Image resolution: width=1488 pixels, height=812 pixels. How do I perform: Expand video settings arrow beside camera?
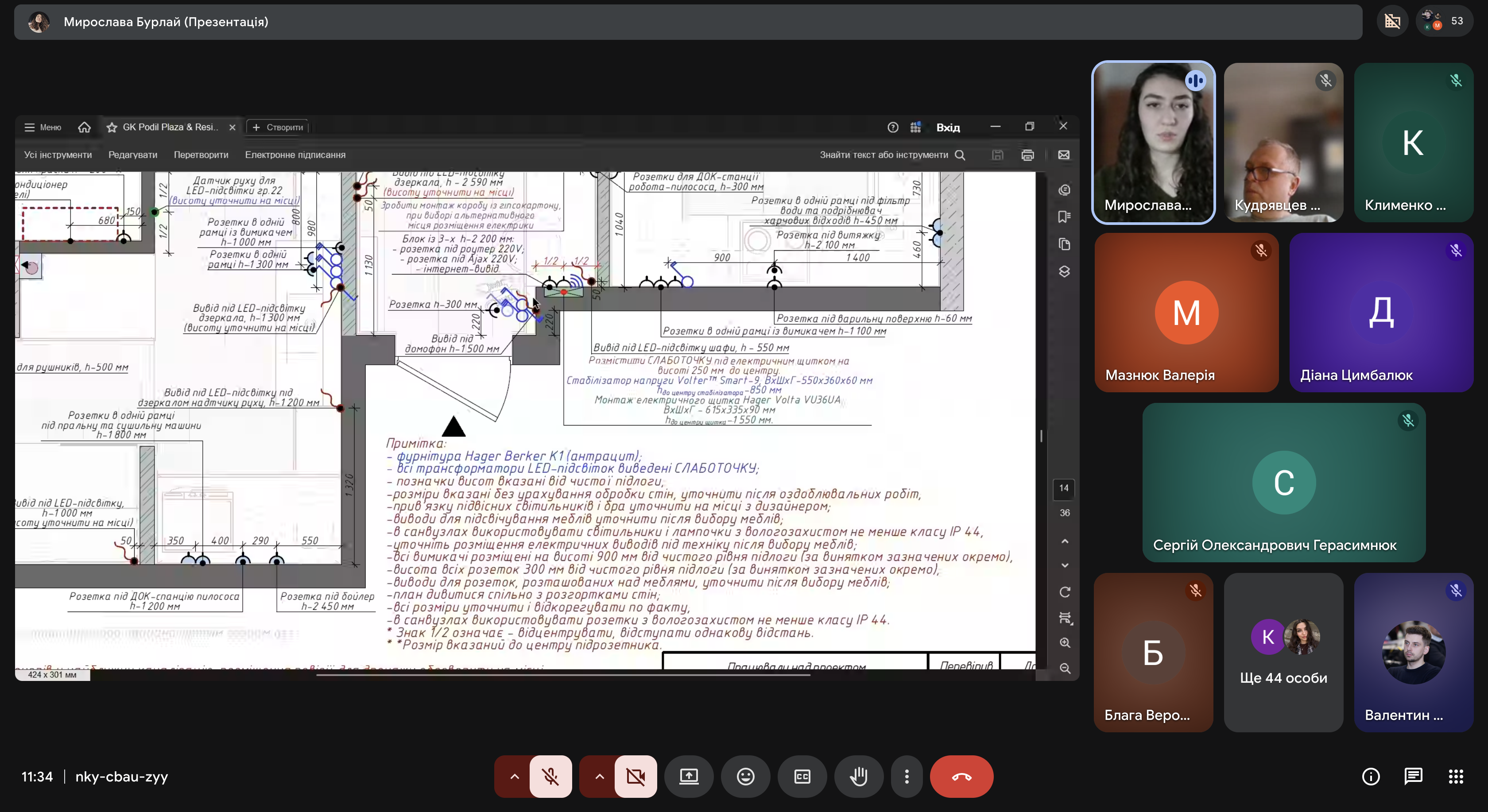tap(600, 777)
